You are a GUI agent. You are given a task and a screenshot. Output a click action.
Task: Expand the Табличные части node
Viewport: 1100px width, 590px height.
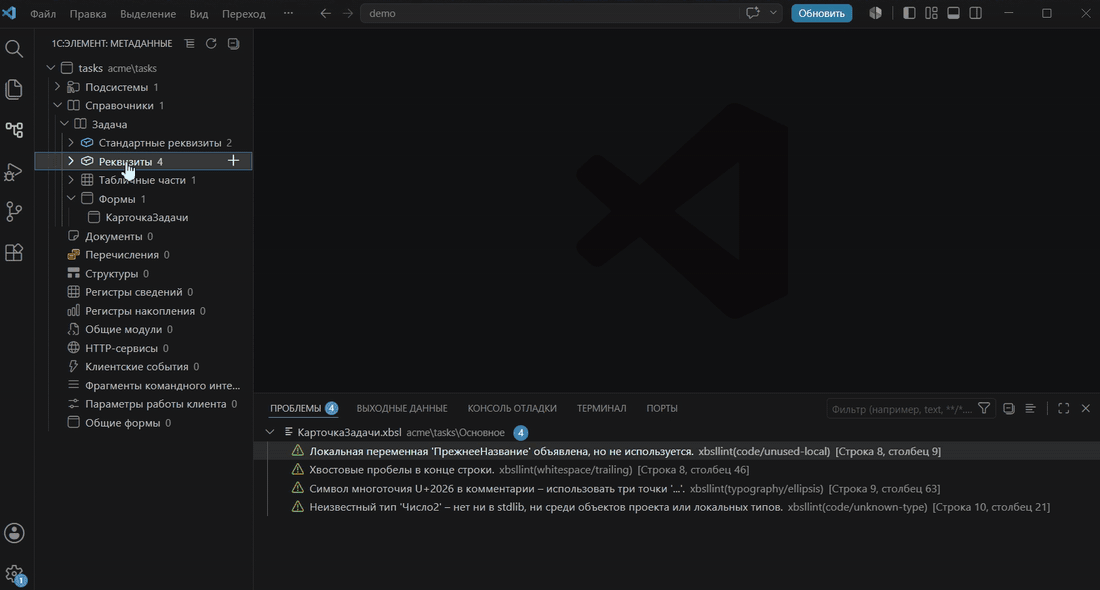click(71, 180)
